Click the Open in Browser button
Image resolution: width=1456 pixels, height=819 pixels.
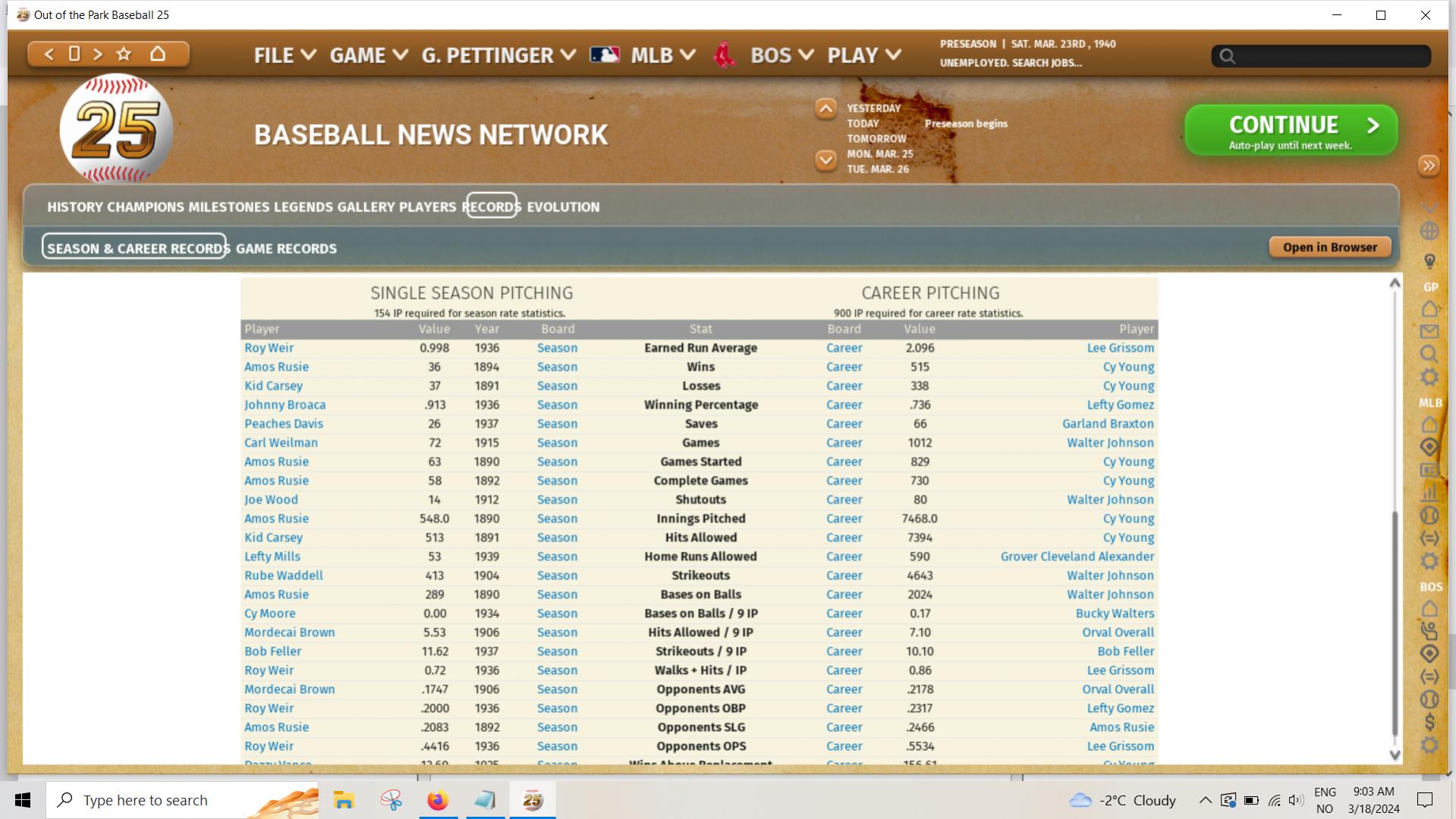(1329, 247)
